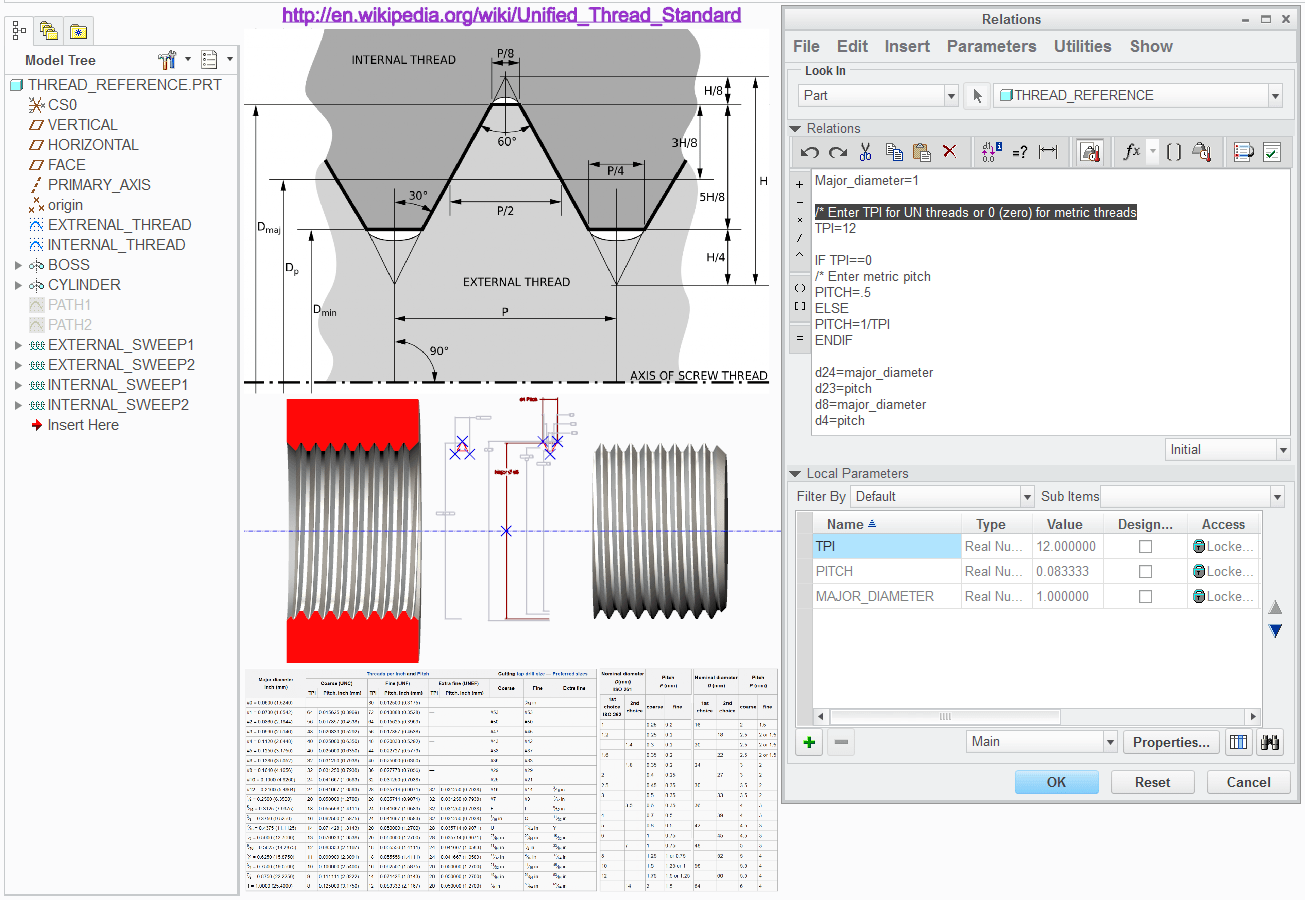The width and height of the screenshot is (1305, 900).
Task: Switch to the Favorites navigator tab
Action: tap(78, 32)
